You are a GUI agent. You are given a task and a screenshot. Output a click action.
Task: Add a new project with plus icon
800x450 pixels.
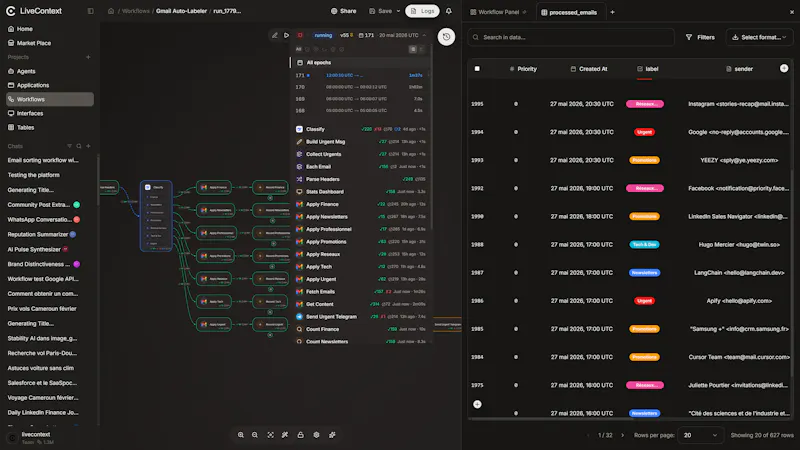88,57
